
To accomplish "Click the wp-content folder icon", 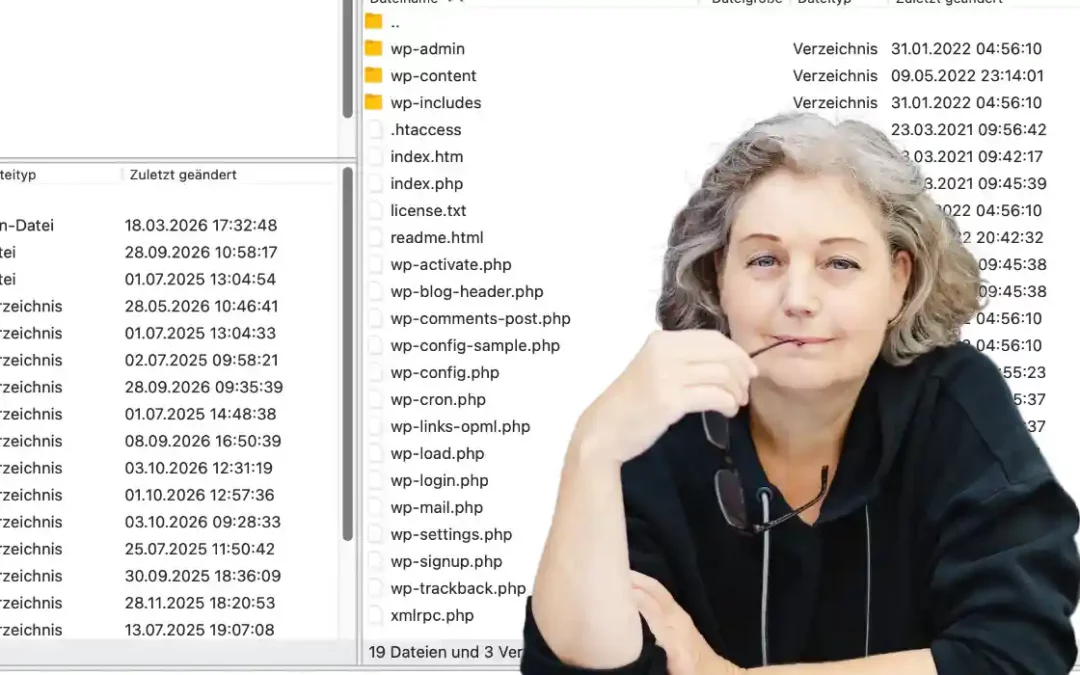I will 373,75.
